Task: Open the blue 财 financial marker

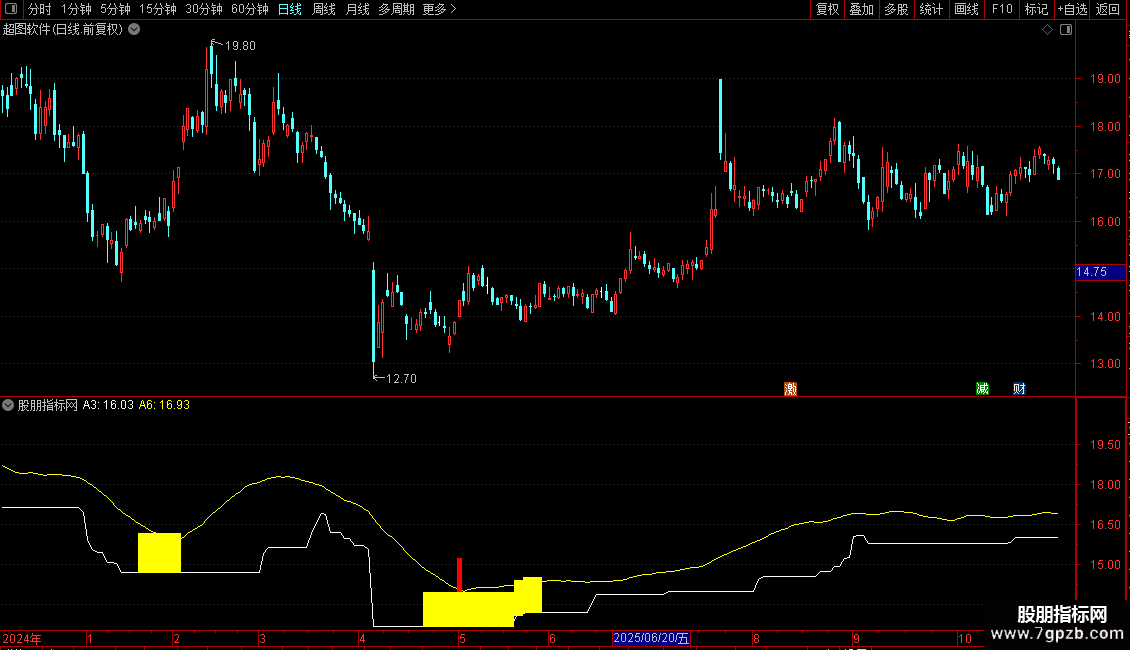Action: click(x=1019, y=389)
